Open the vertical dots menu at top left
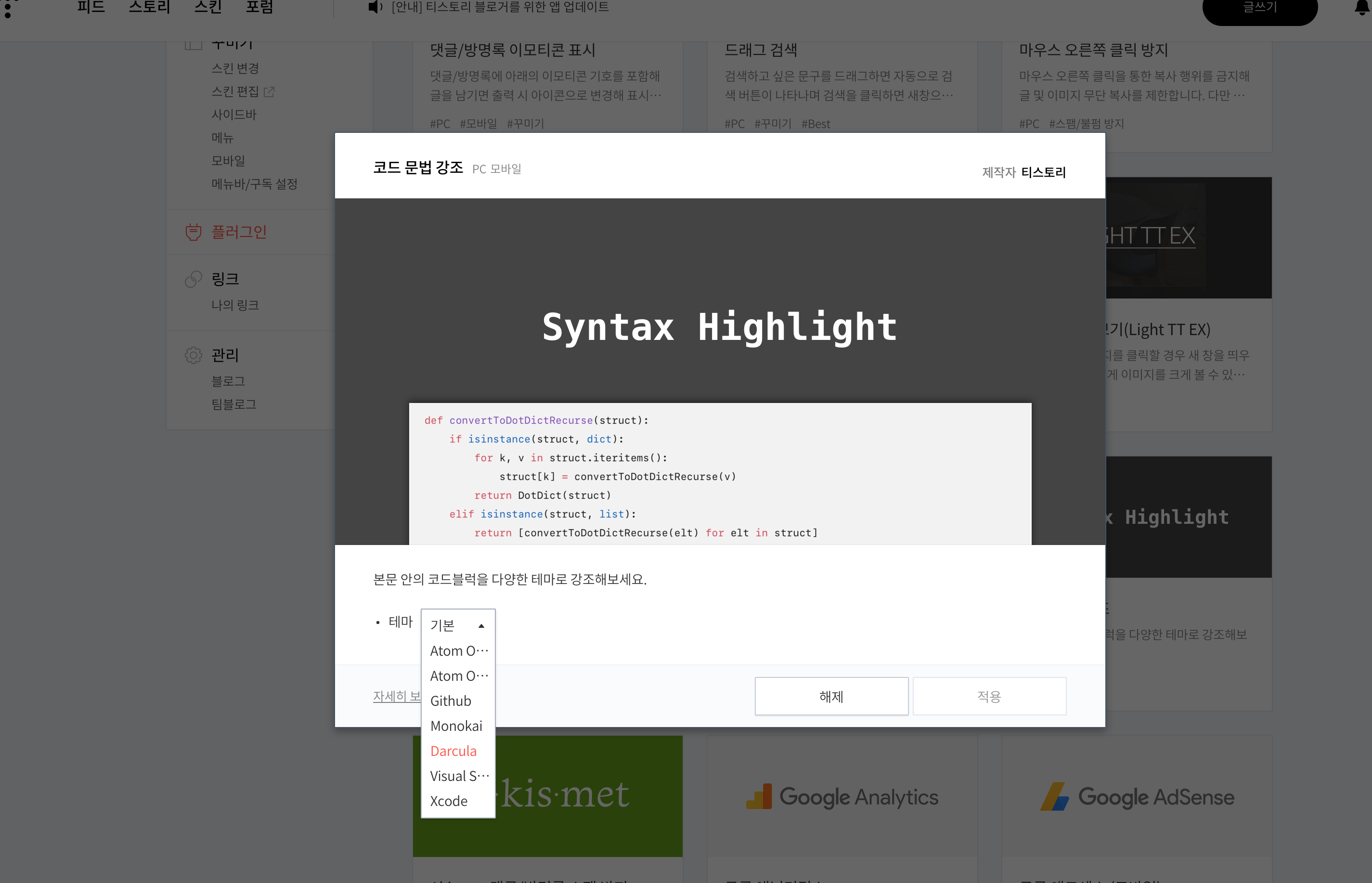The image size is (1372, 883). [x=7, y=9]
